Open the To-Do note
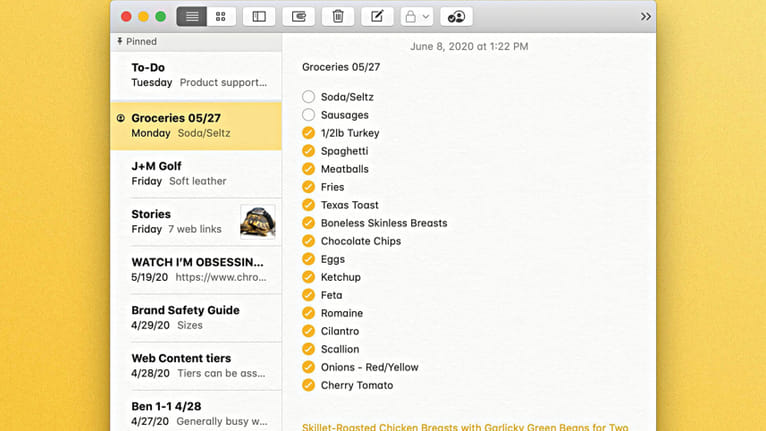Viewport: 766px width, 431px height. 195,75
